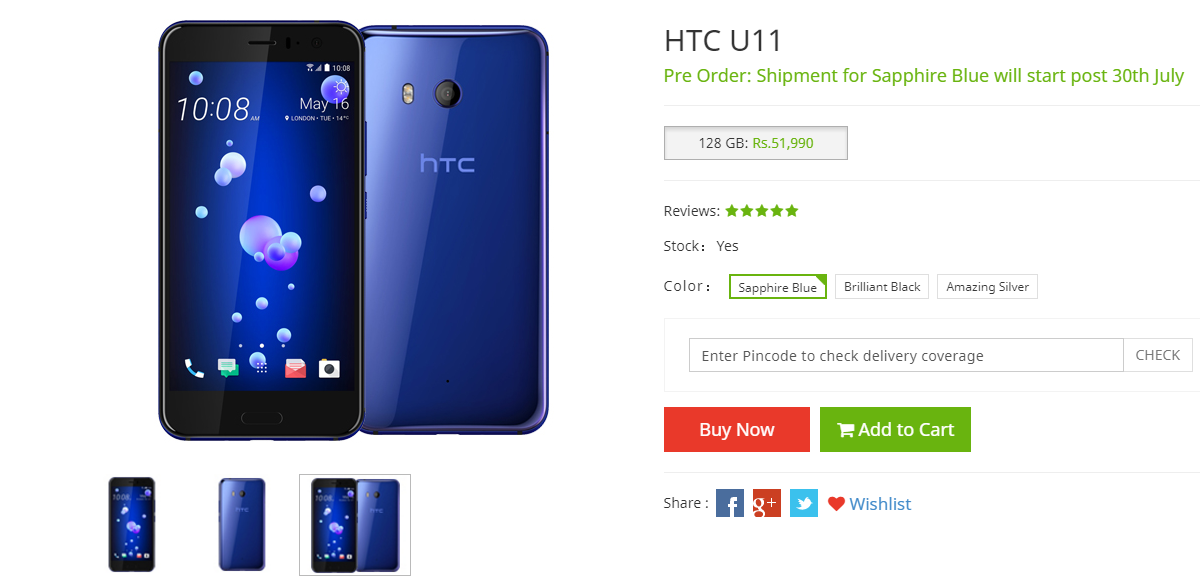The width and height of the screenshot is (1200, 581).
Task: Focus the pincode delivery coverage field
Action: click(x=906, y=355)
